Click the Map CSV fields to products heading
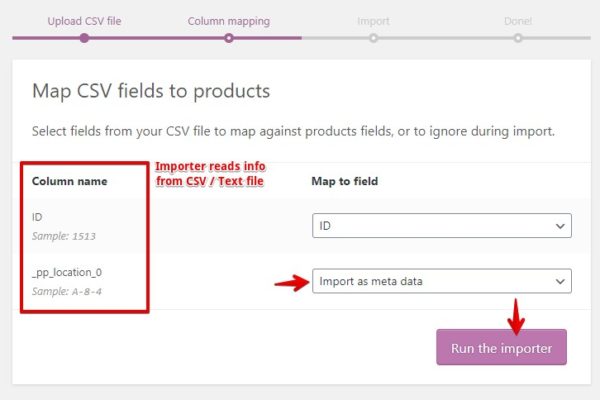 (151, 91)
